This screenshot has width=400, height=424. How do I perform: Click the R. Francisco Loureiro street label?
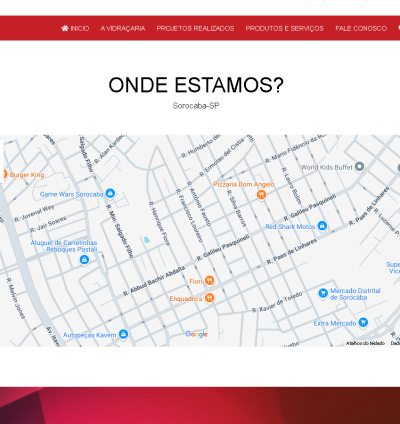pos(189,215)
